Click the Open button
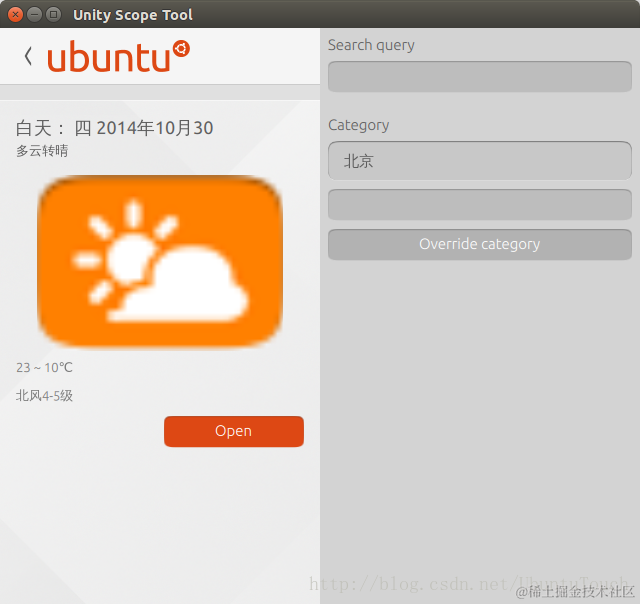Image resolution: width=640 pixels, height=604 pixels. (234, 431)
